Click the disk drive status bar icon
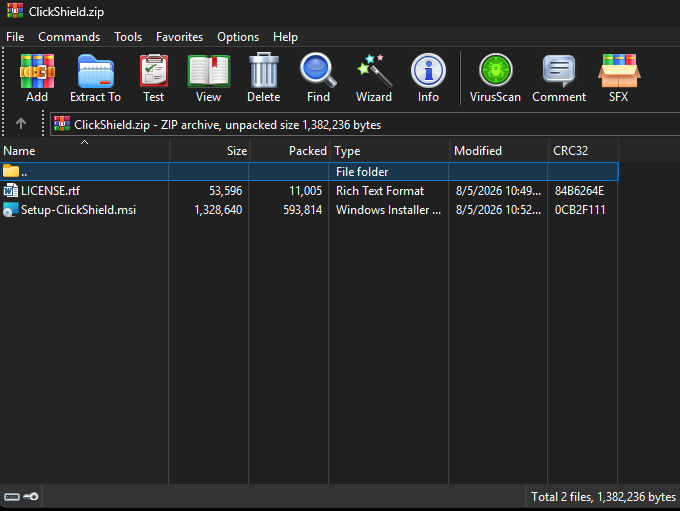The height and width of the screenshot is (511, 680). tap(12, 497)
